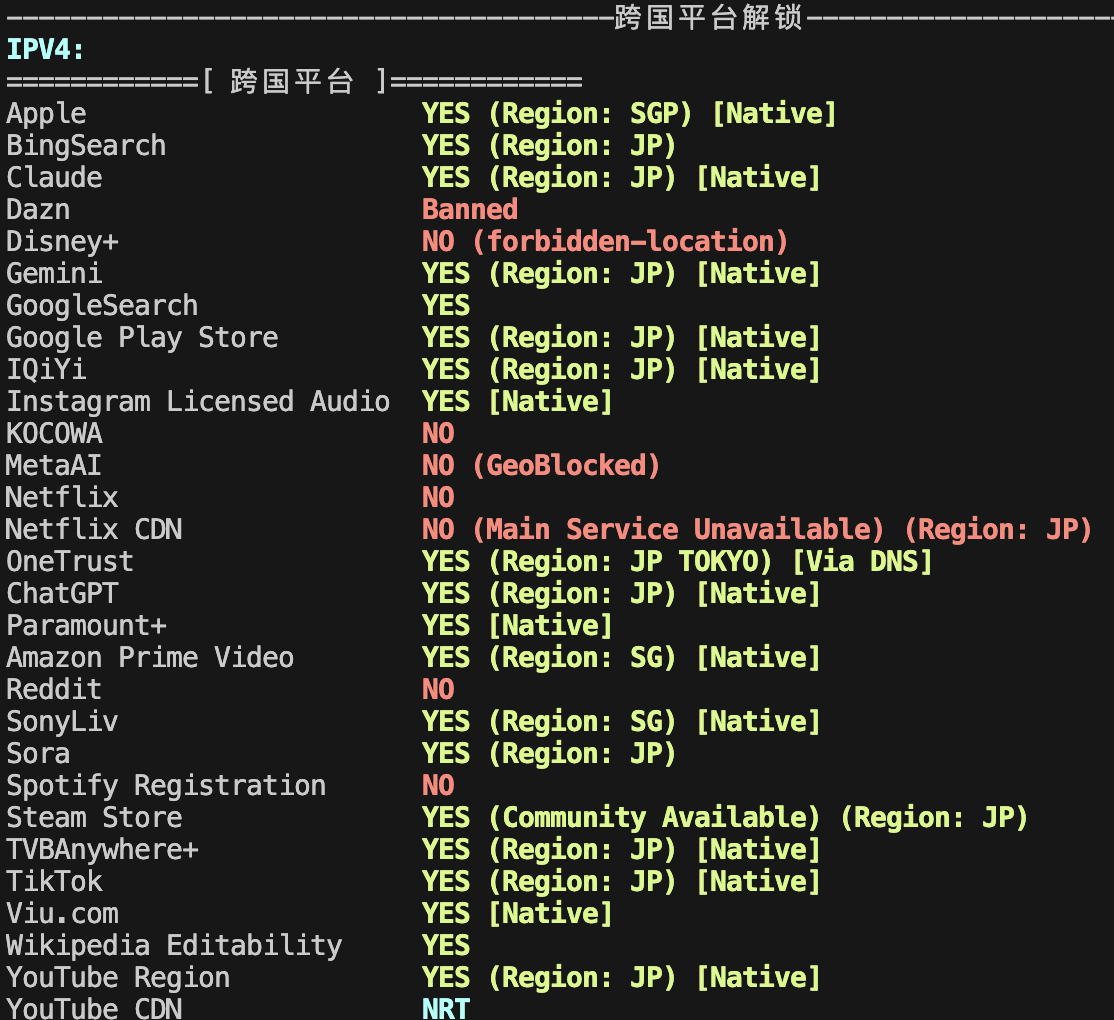1114x1020 pixels.
Task: Select 'Google Play Store' label
Action: [x=142, y=338]
